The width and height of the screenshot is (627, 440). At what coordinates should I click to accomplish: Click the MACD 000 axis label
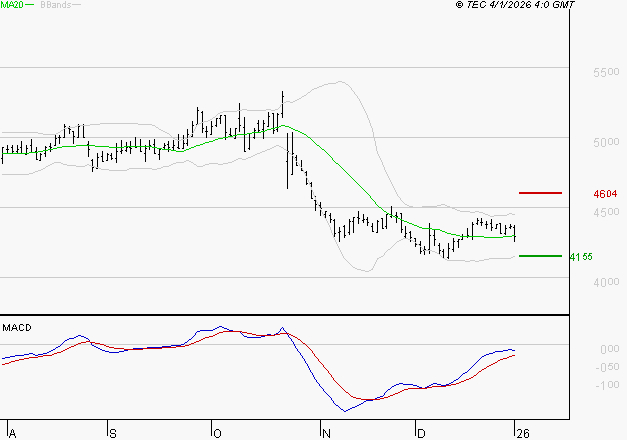point(610,349)
